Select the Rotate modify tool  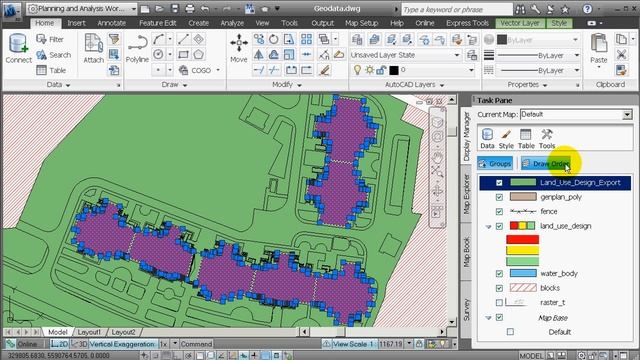273,39
